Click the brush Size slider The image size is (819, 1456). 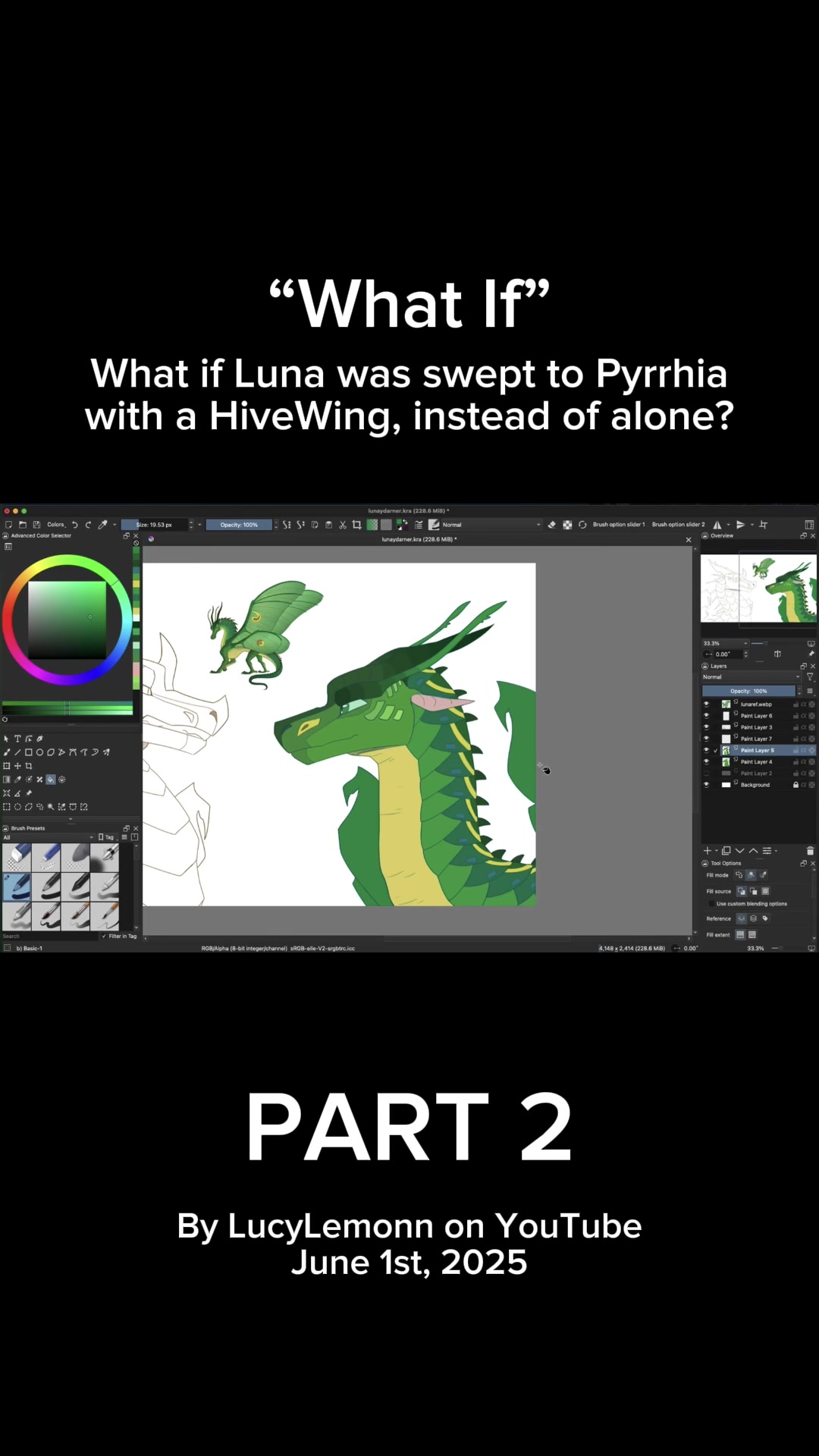(154, 525)
